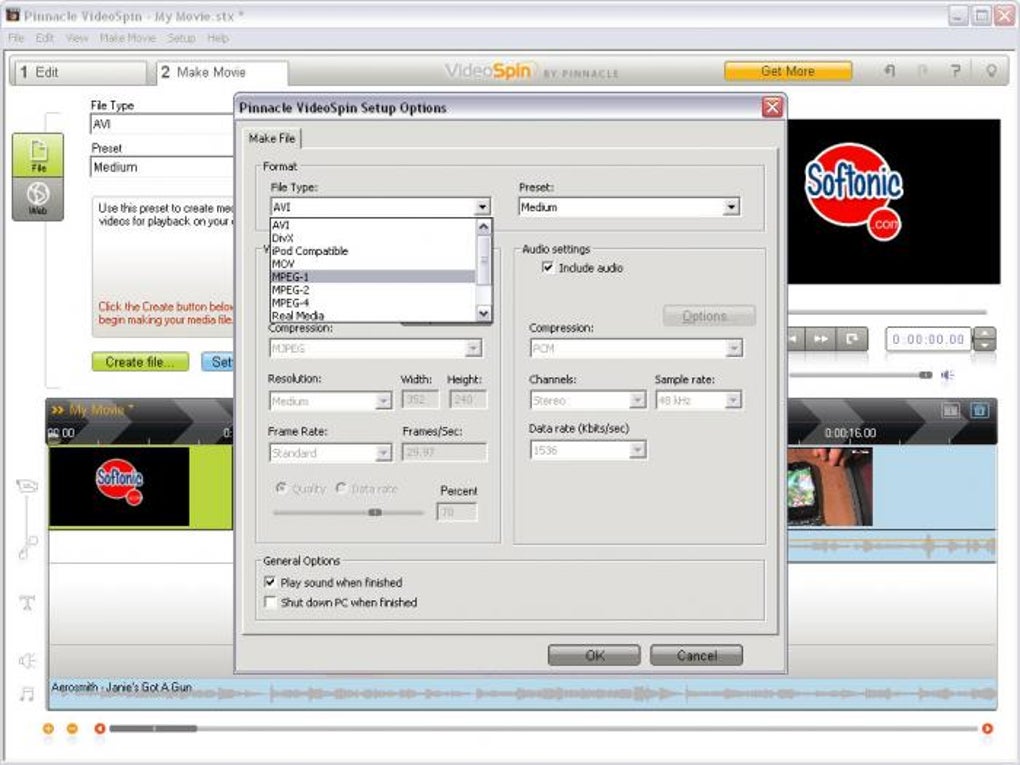Click the lightbulb tips icon

(x=991, y=71)
